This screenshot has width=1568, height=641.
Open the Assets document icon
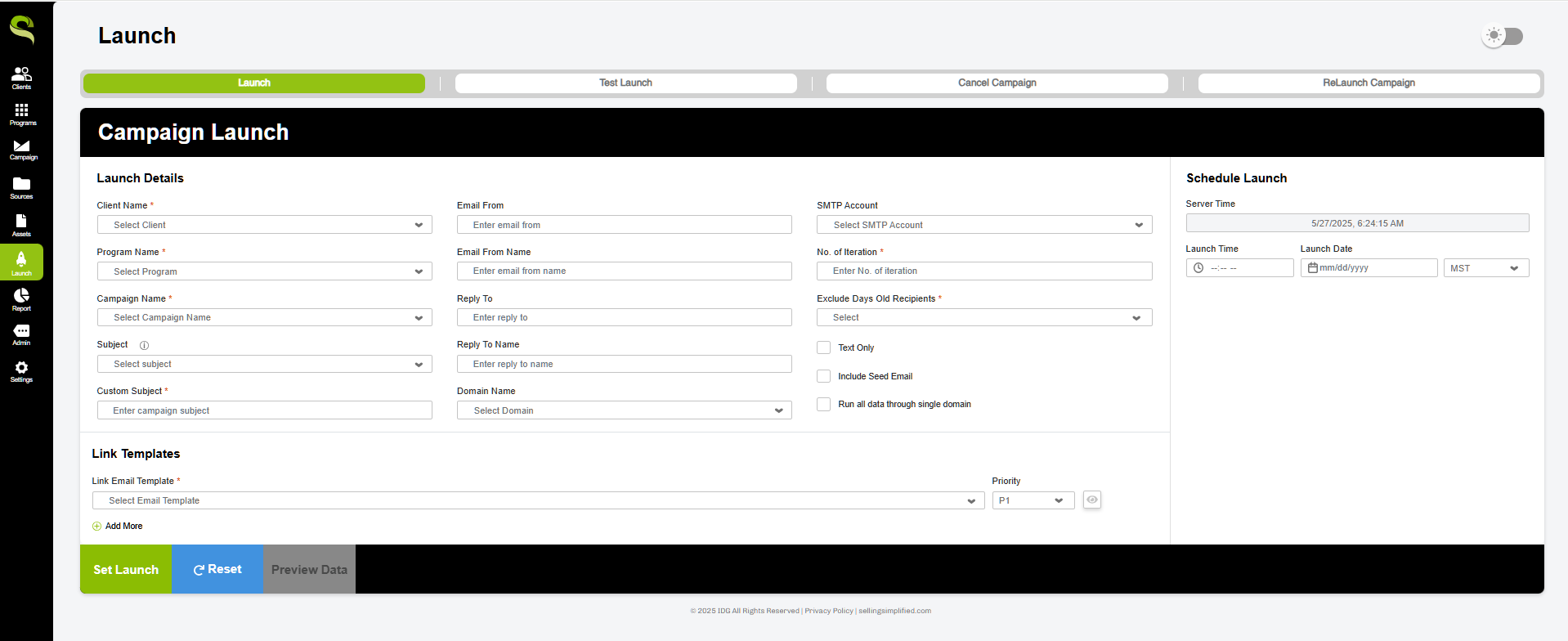pos(21,224)
